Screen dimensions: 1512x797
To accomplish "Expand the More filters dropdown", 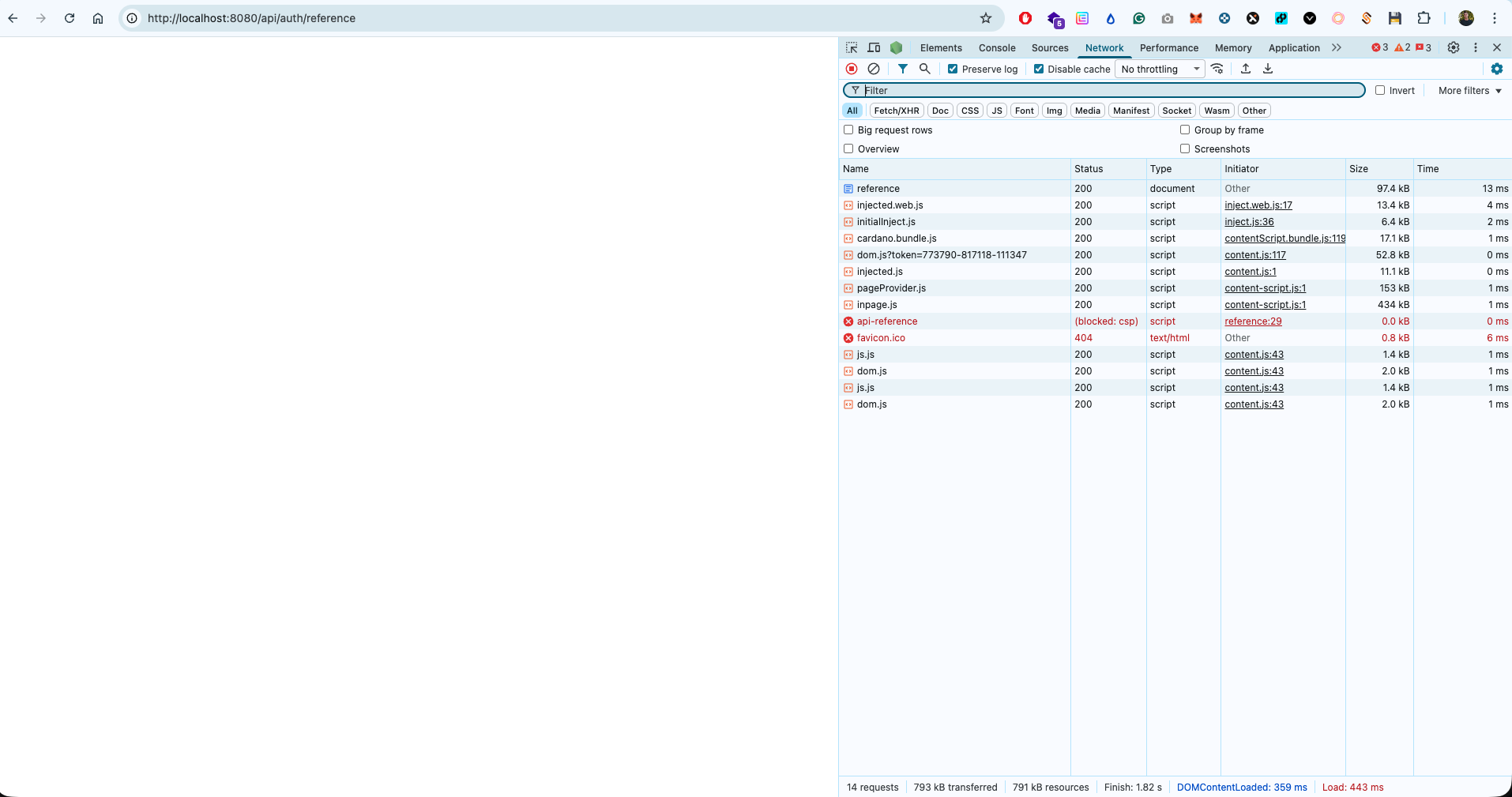I will pos(1469,90).
